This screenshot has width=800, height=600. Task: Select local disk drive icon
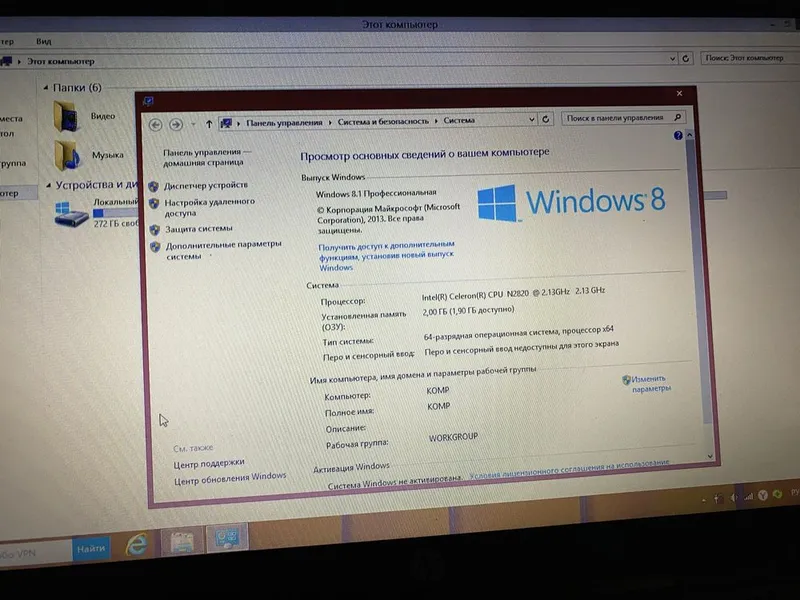71,214
